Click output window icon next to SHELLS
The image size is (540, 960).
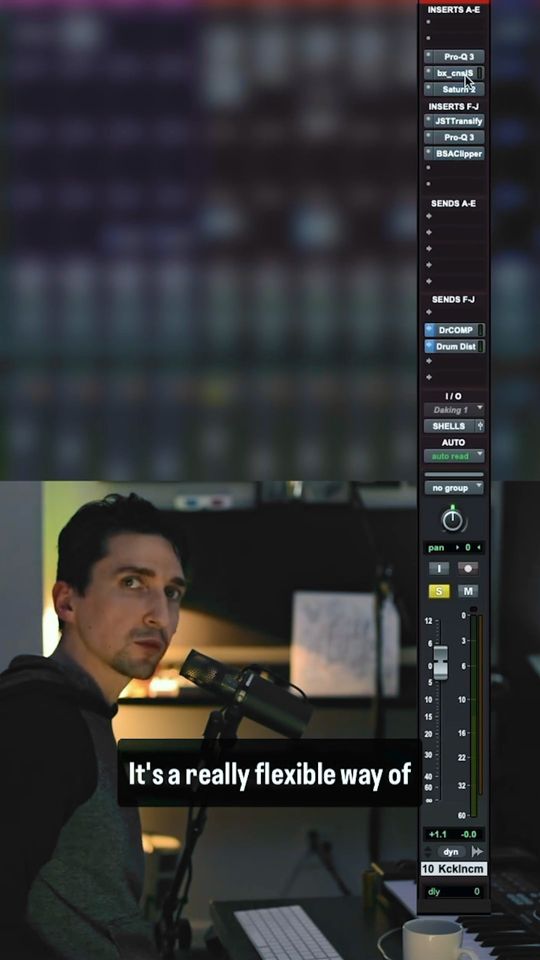tap(480, 426)
